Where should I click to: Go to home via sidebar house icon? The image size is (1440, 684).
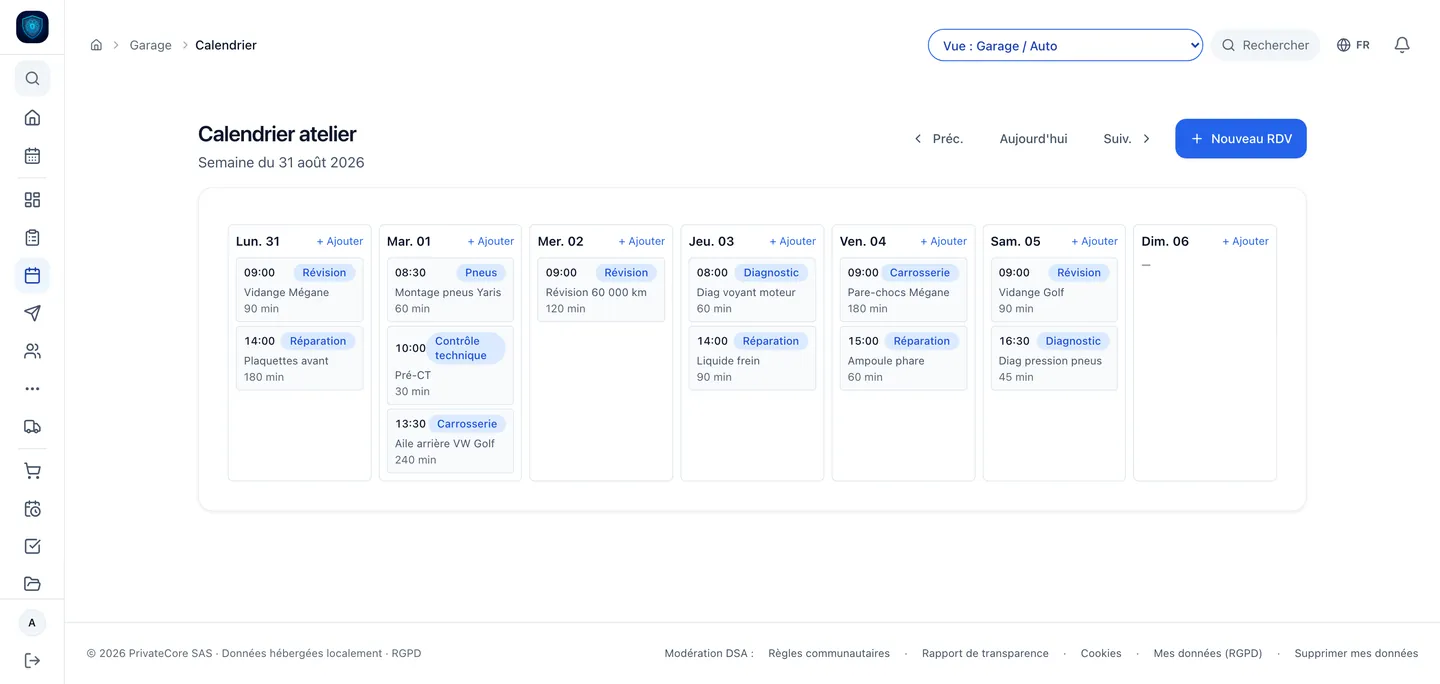[32, 117]
